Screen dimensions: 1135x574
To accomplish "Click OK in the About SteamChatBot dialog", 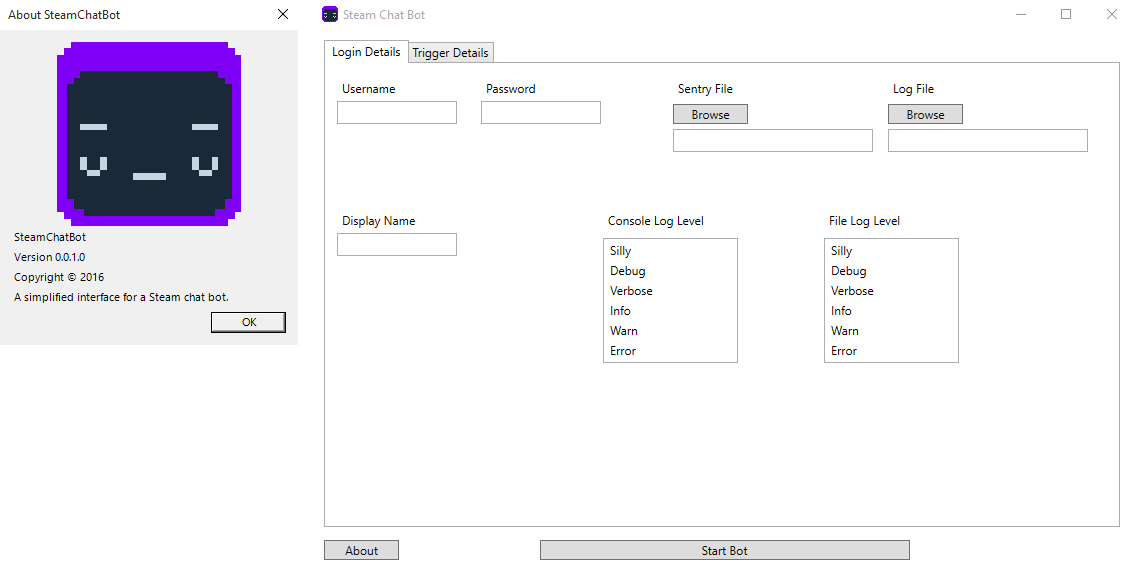I will (x=248, y=322).
